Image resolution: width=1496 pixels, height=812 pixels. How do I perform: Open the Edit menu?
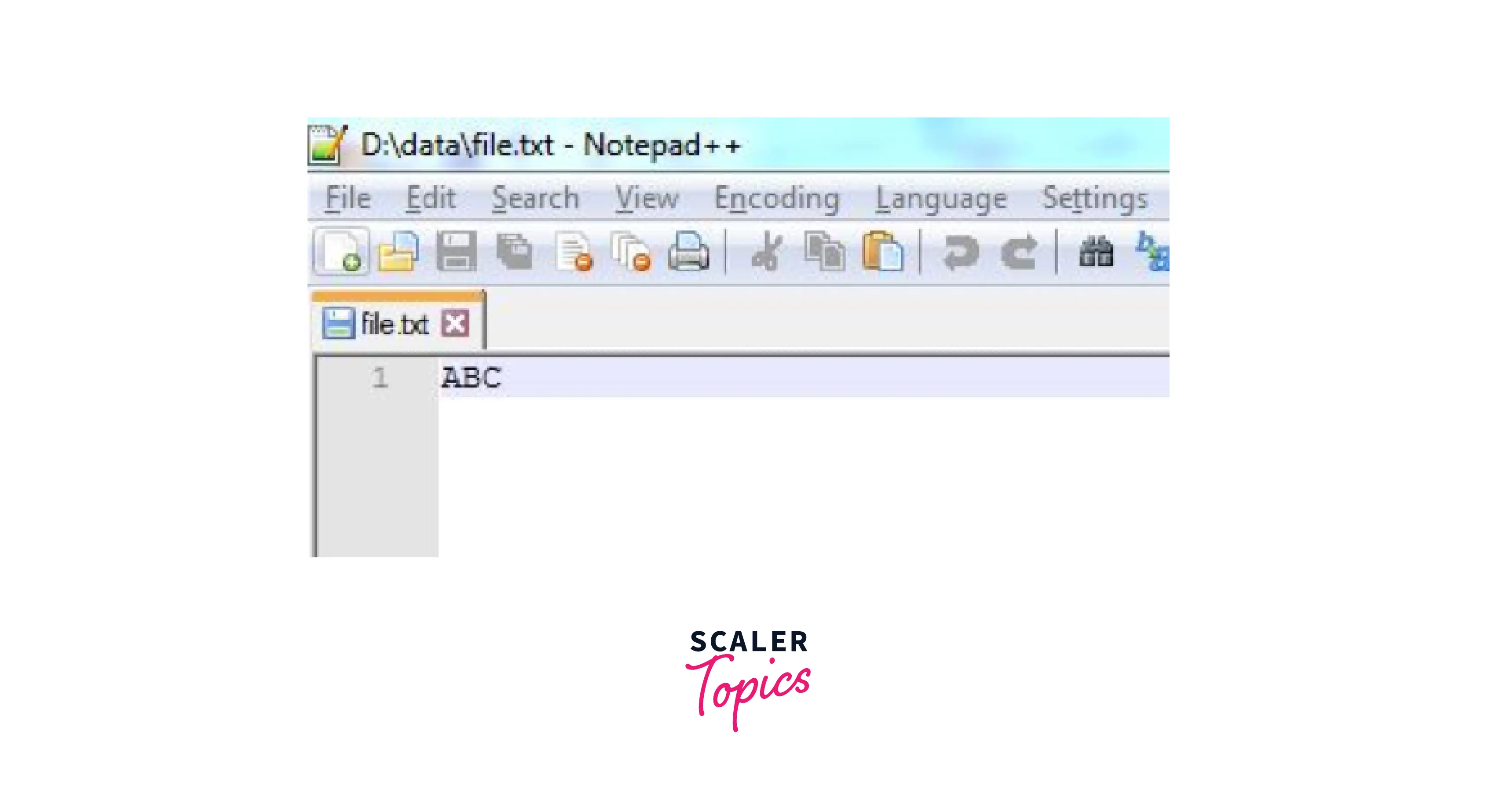430,199
